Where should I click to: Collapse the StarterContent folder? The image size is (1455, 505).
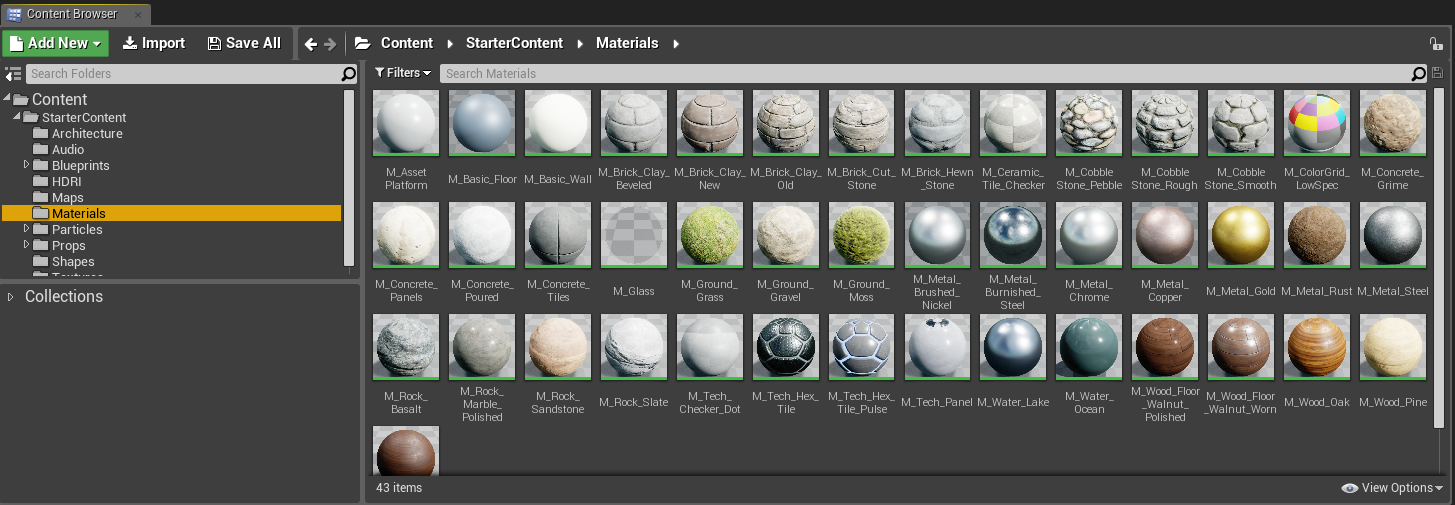(x=17, y=117)
